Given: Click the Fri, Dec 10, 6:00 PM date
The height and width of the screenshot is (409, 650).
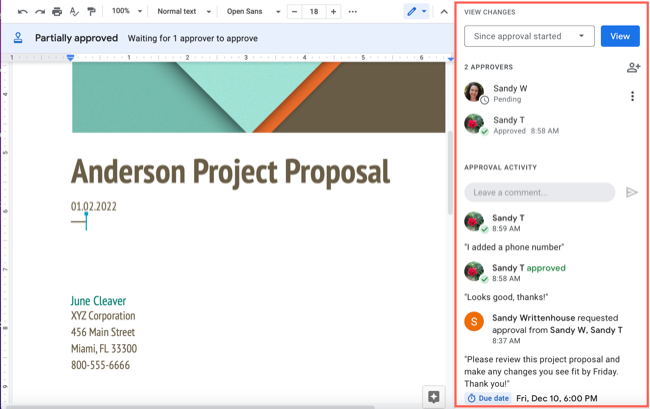Looking at the screenshot, I should 557,399.
